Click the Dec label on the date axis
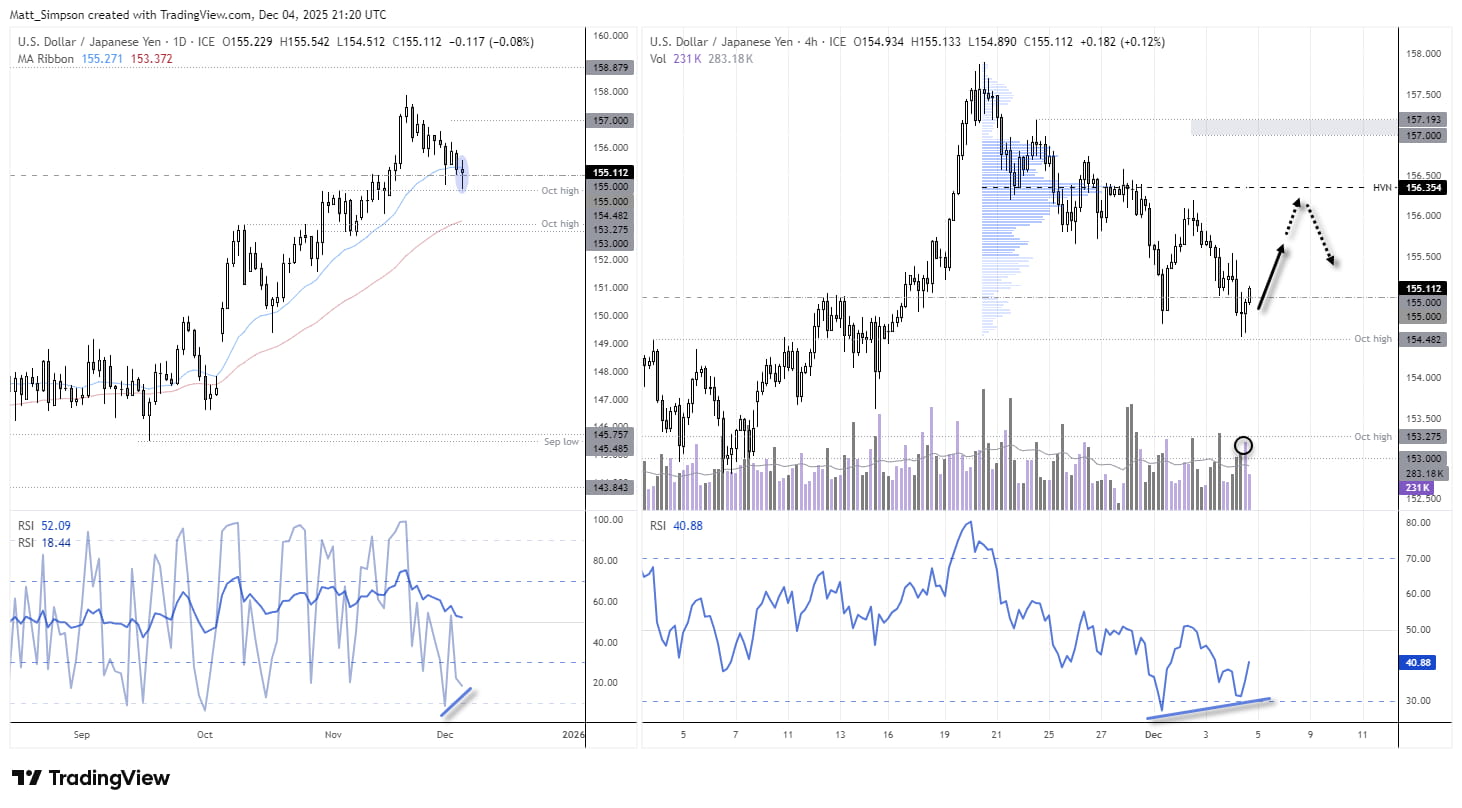This screenshot has height=808, width=1462. 444,734
